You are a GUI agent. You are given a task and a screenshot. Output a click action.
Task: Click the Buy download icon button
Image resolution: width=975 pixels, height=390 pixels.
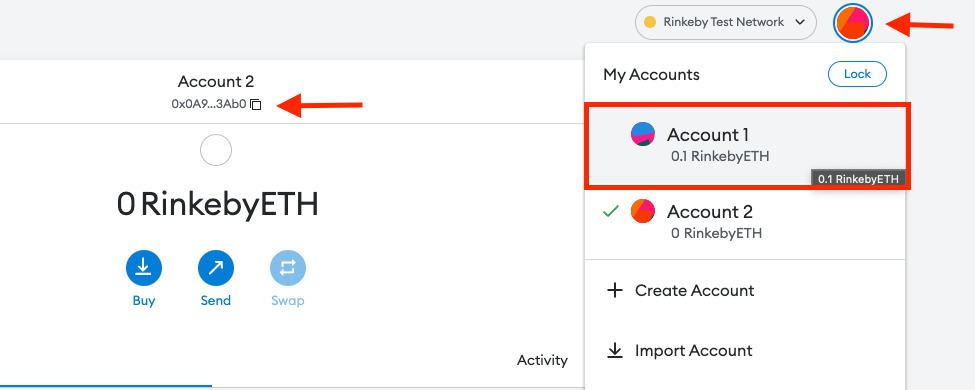pyautogui.click(x=144, y=268)
